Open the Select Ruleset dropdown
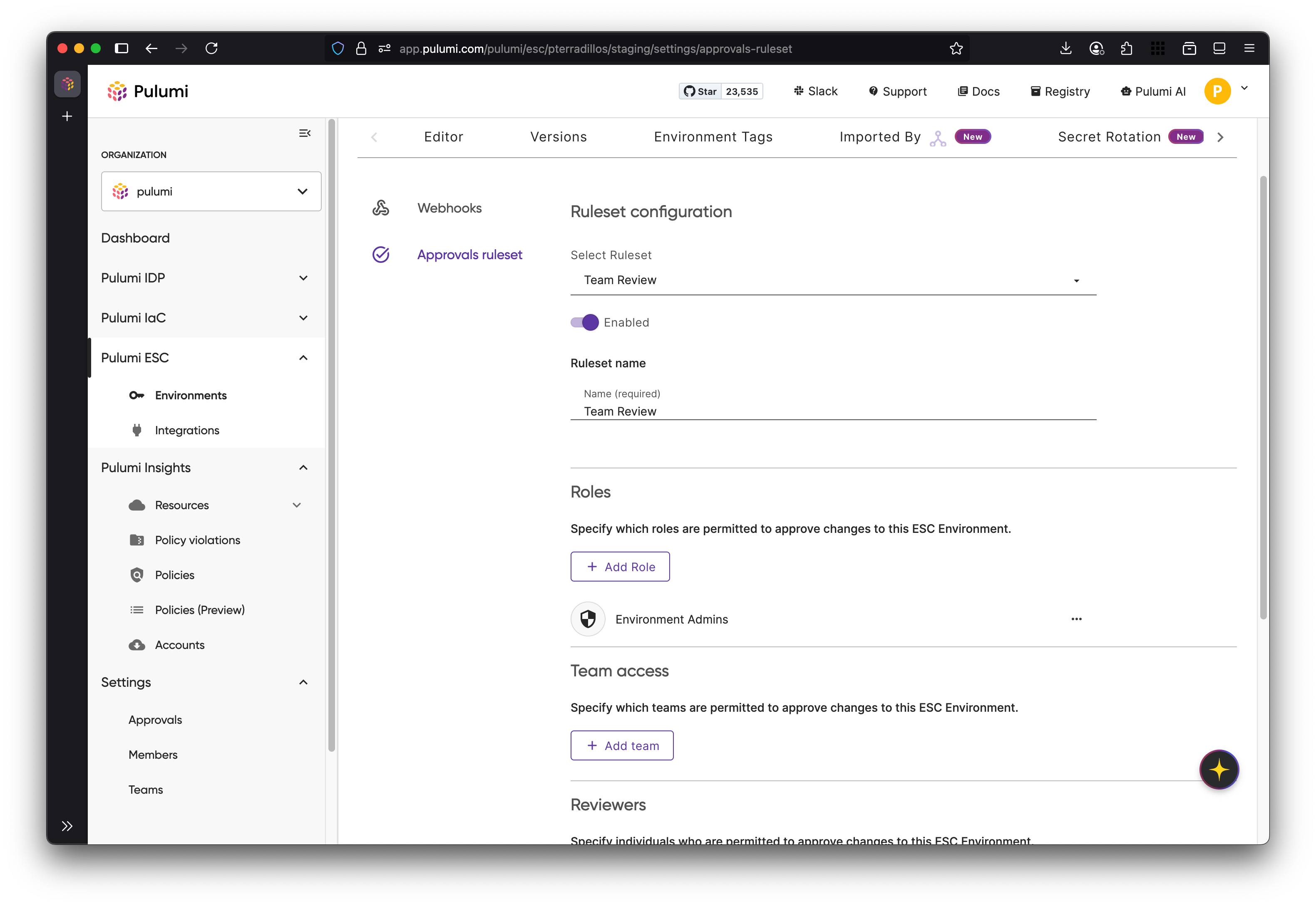The width and height of the screenshot is (1316, 906). tap(833, 280)
